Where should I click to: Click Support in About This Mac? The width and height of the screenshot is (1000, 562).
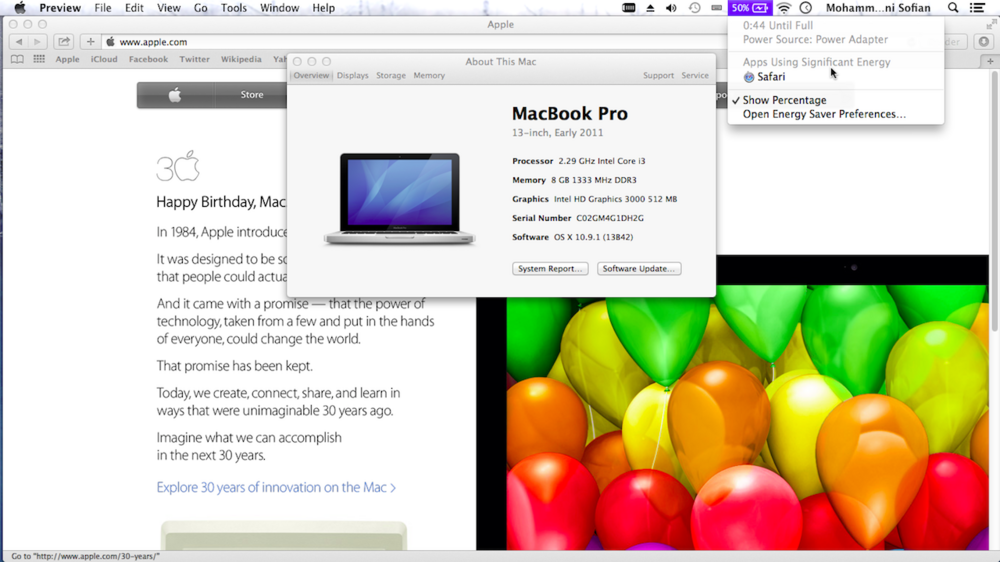(x=658, y=75)
